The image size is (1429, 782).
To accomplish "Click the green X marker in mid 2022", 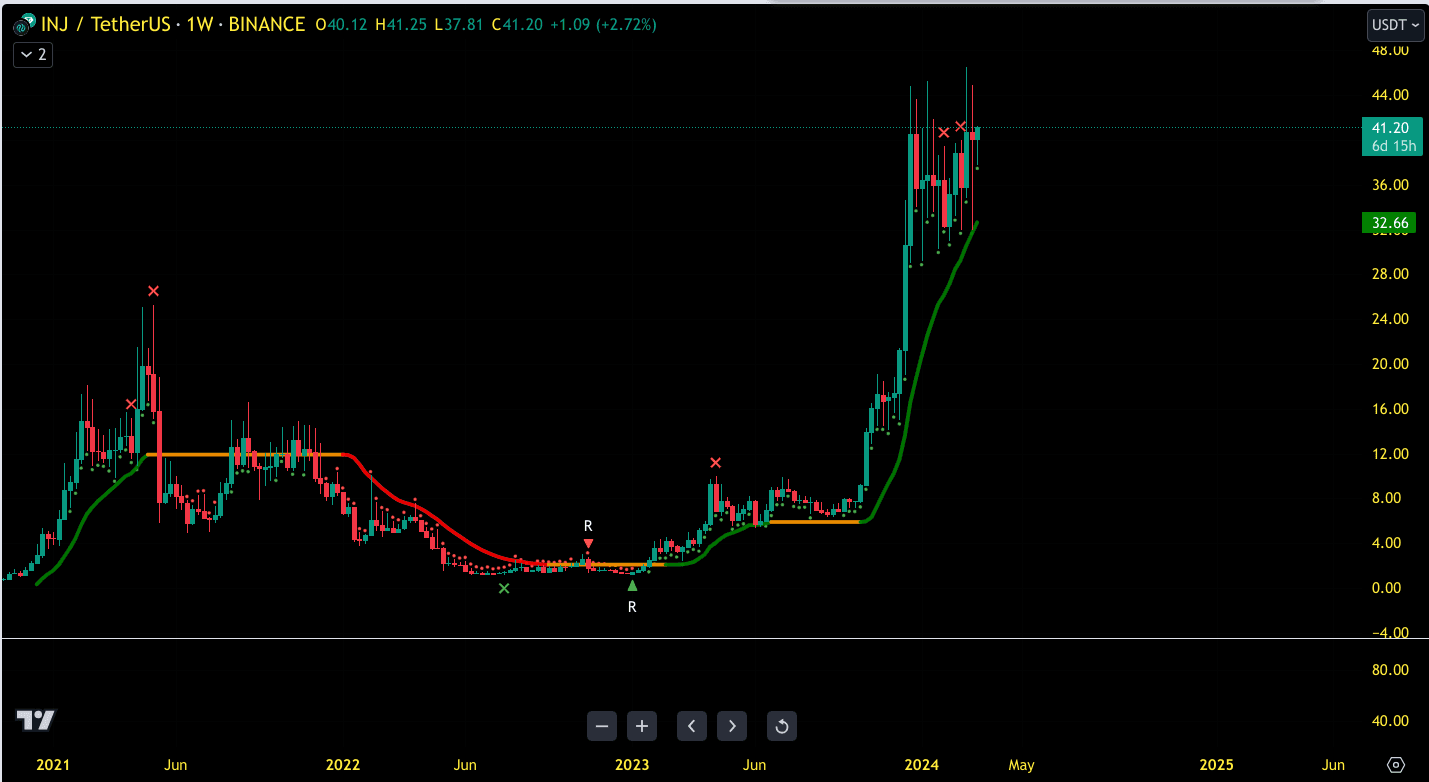I will click(504, 589).
